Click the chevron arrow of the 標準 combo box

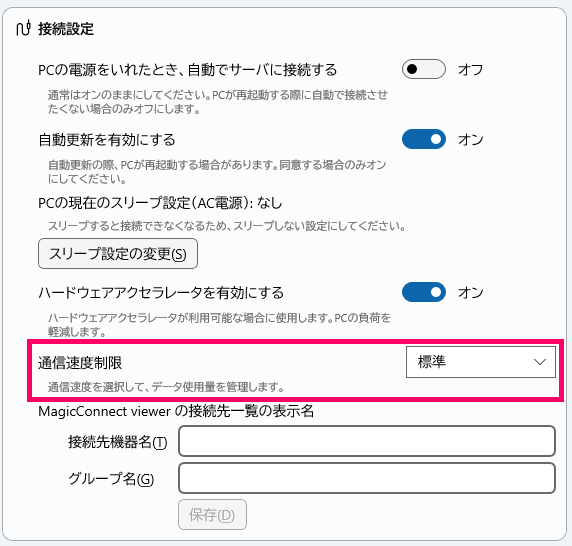tap(540, 362)
